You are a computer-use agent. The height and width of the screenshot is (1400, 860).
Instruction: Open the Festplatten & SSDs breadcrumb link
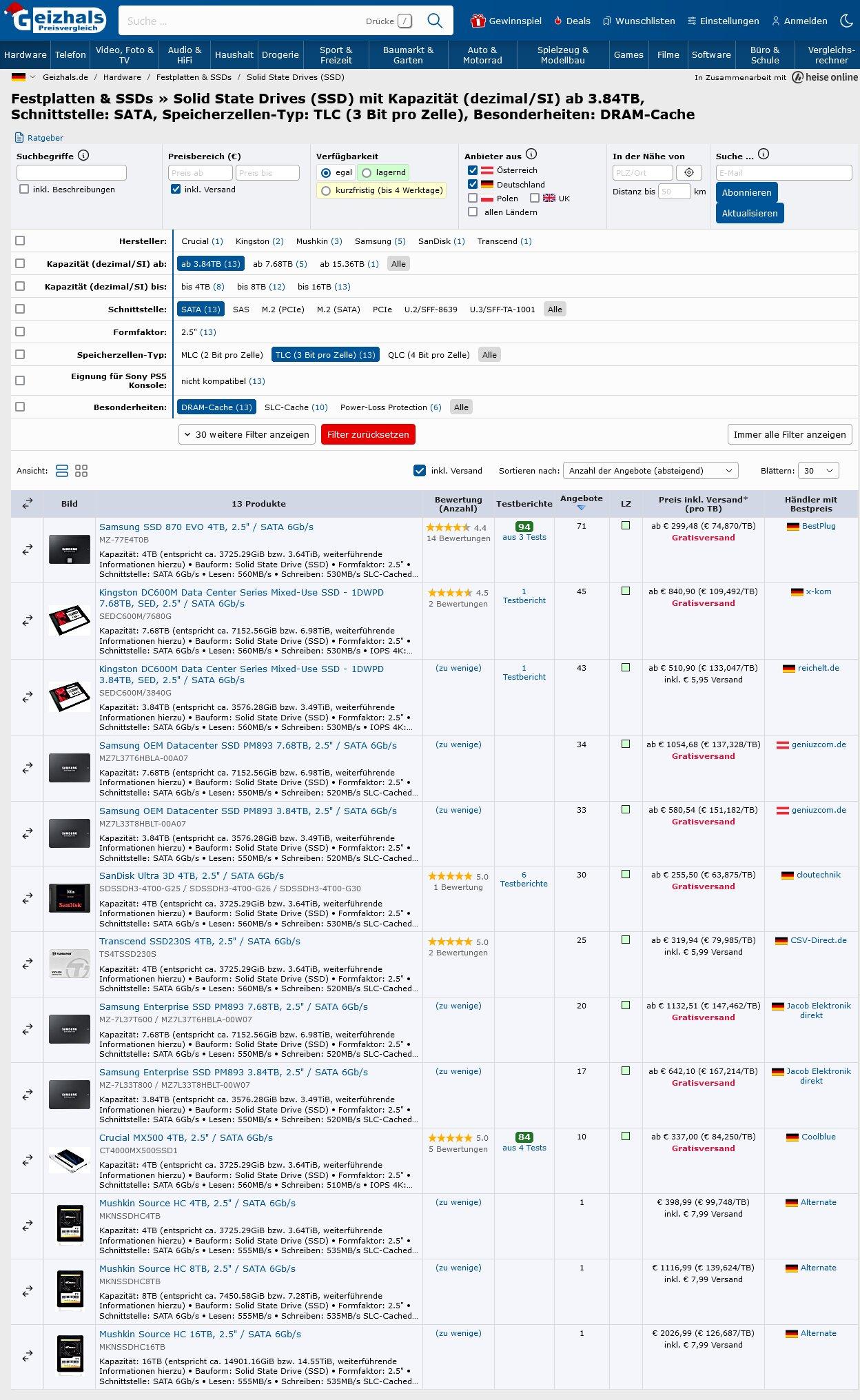[194, 77]
